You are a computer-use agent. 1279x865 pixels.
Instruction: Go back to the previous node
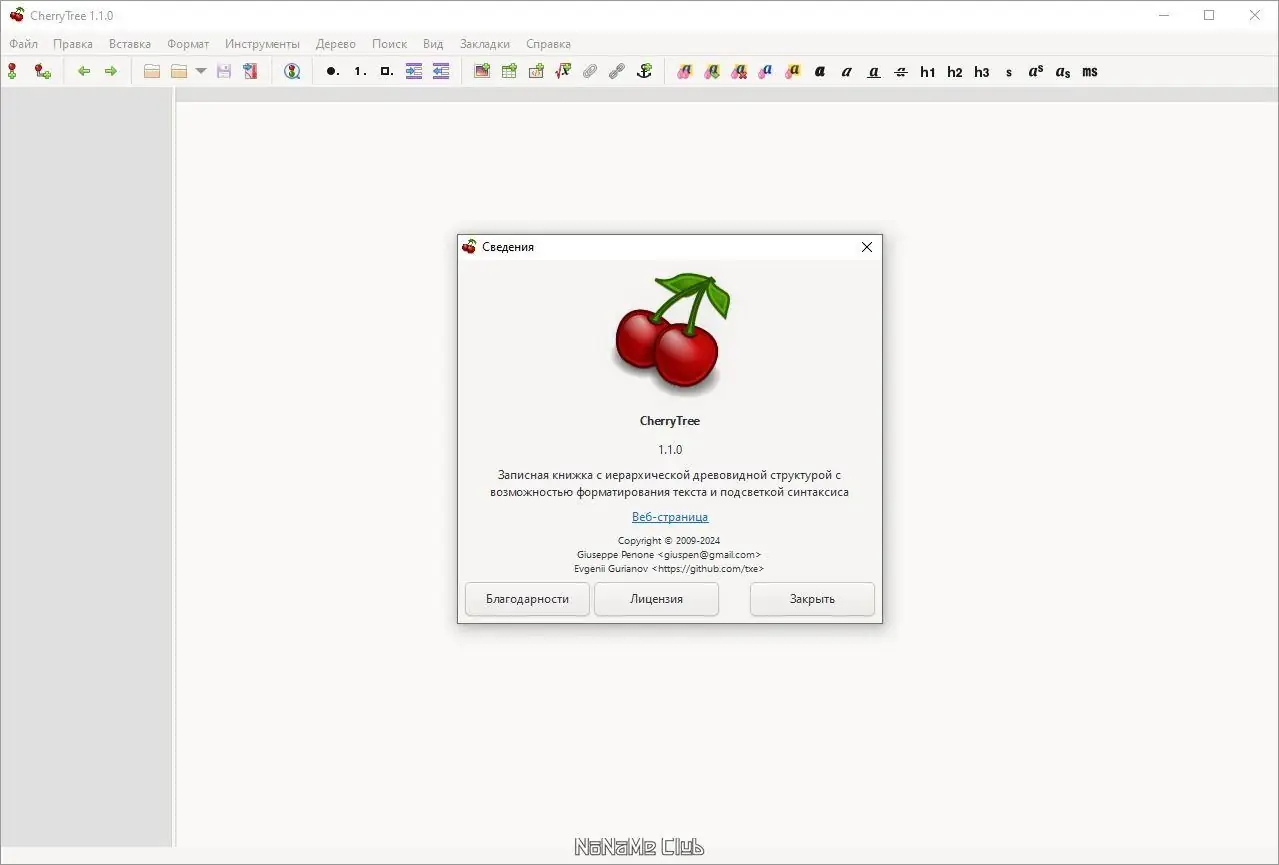pyautogui.click(x=84, y=71)
